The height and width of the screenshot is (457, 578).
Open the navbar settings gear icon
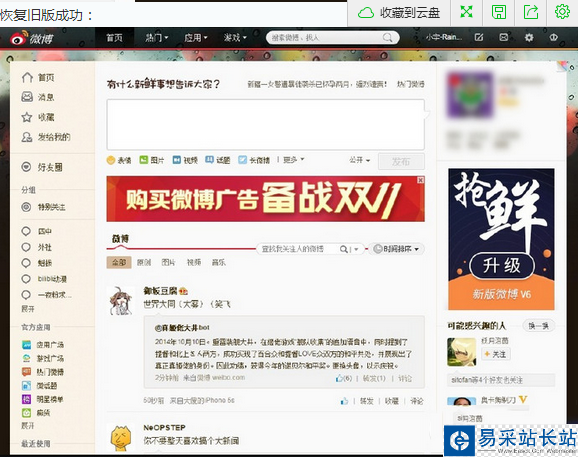[x=529, y=37]
